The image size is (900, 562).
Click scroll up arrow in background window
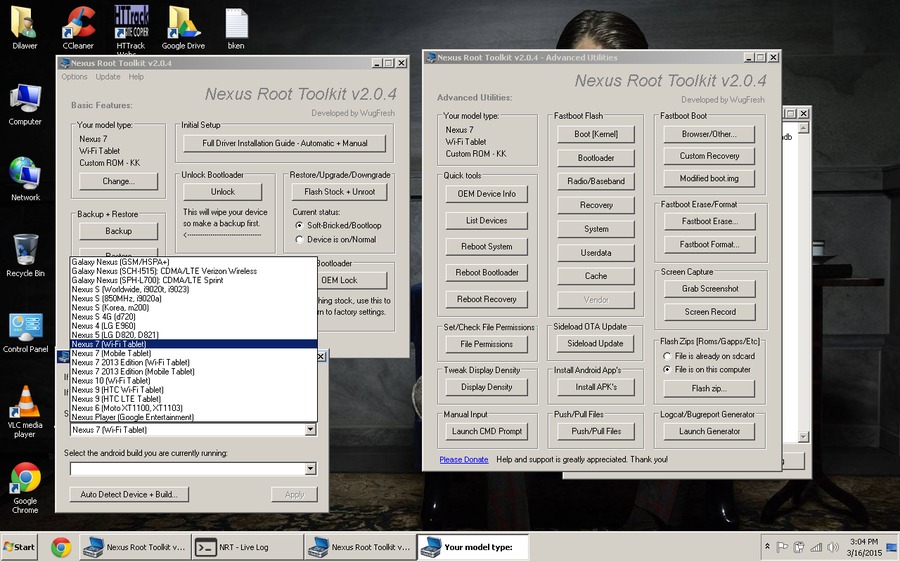pos(803,127)
